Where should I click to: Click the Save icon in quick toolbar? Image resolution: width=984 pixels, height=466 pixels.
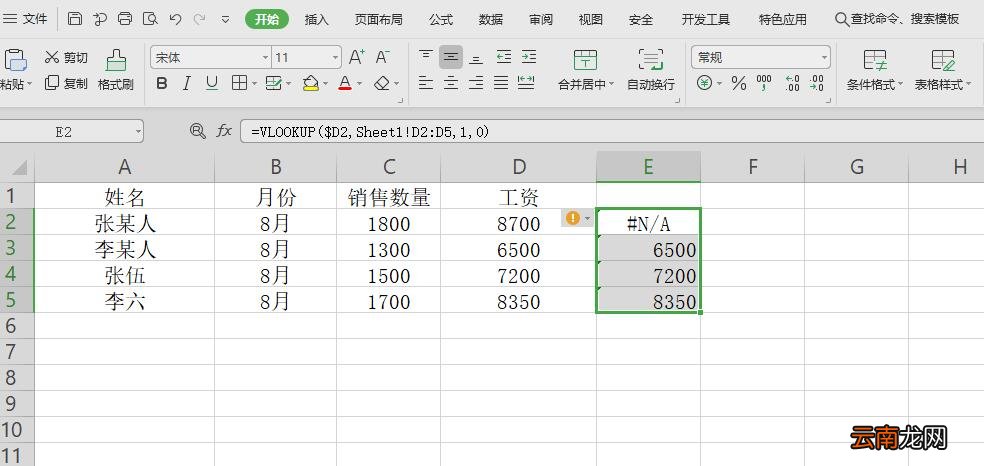pos(75,19)
